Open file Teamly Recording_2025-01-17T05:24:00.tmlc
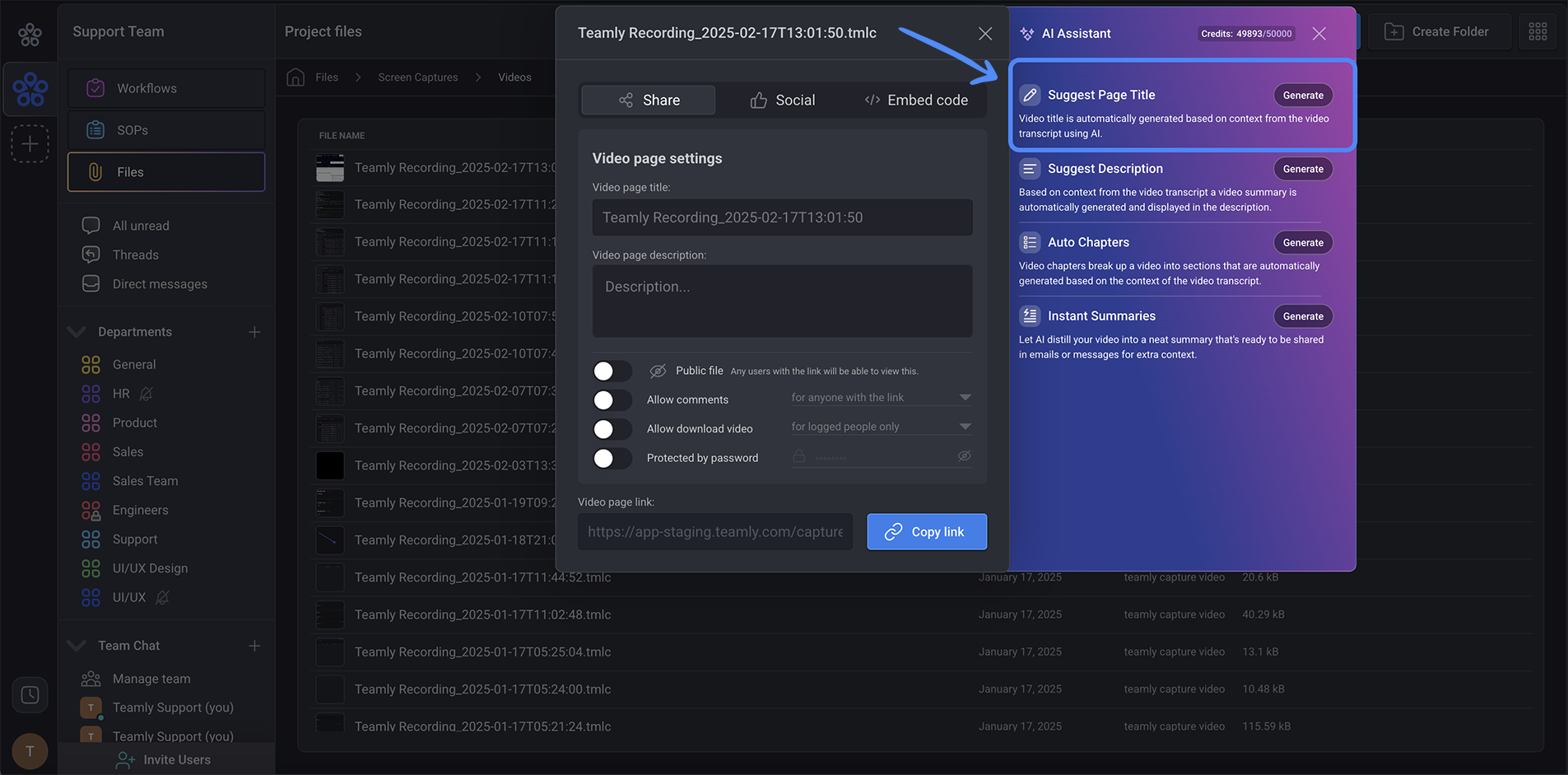1568x775 pixels. pyautogui.click(x=483, y=689)
